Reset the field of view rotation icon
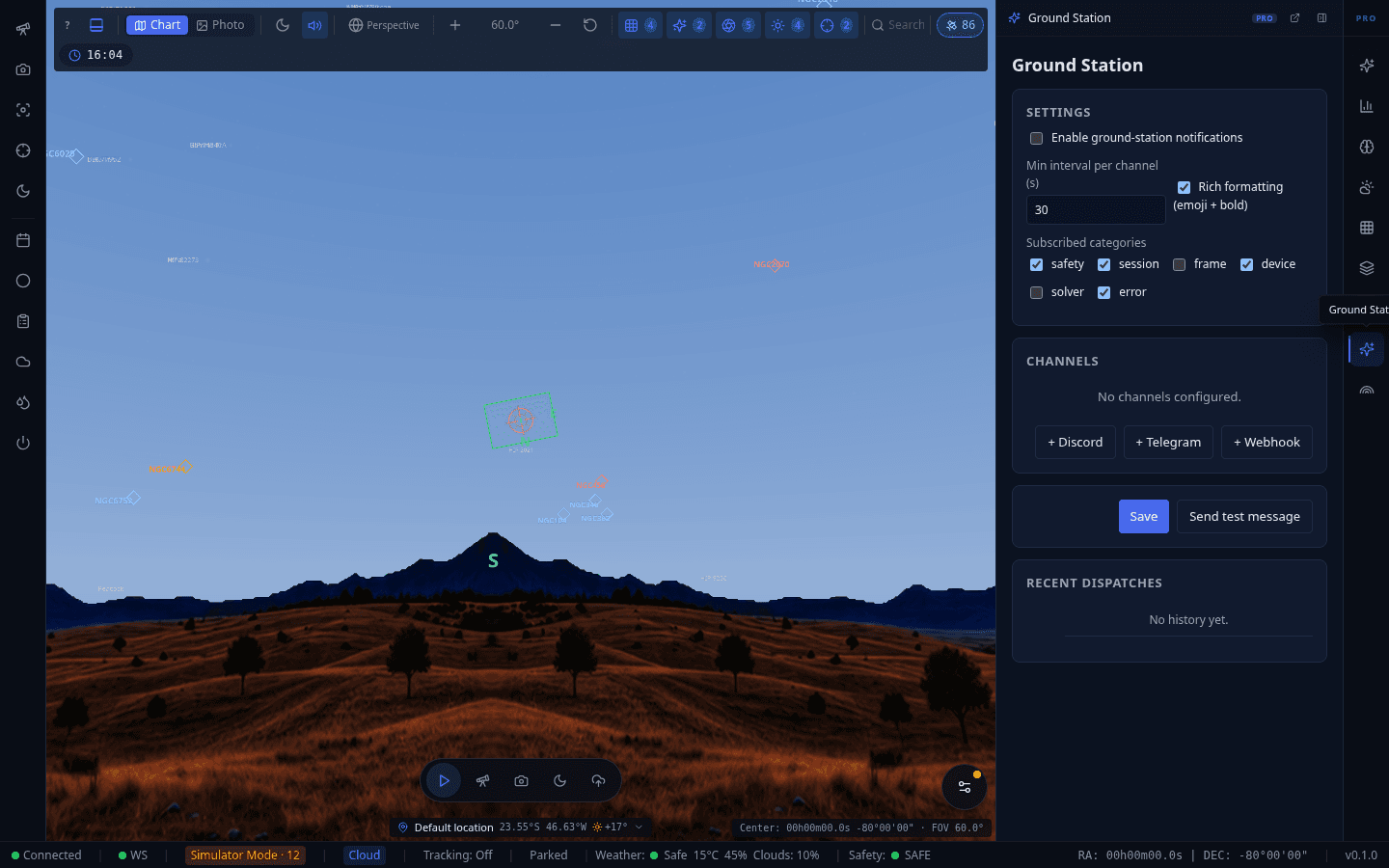Viewport: 1389px width, 868px height. (x=590, y=25)
